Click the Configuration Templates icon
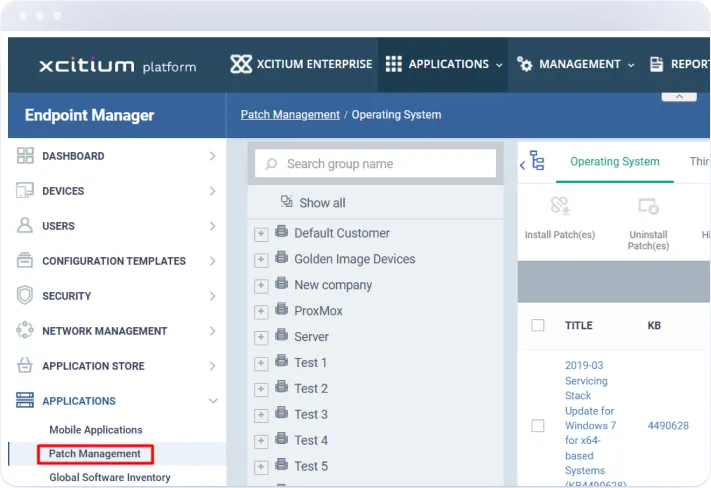Screen dimensions: 711x488 25,260
